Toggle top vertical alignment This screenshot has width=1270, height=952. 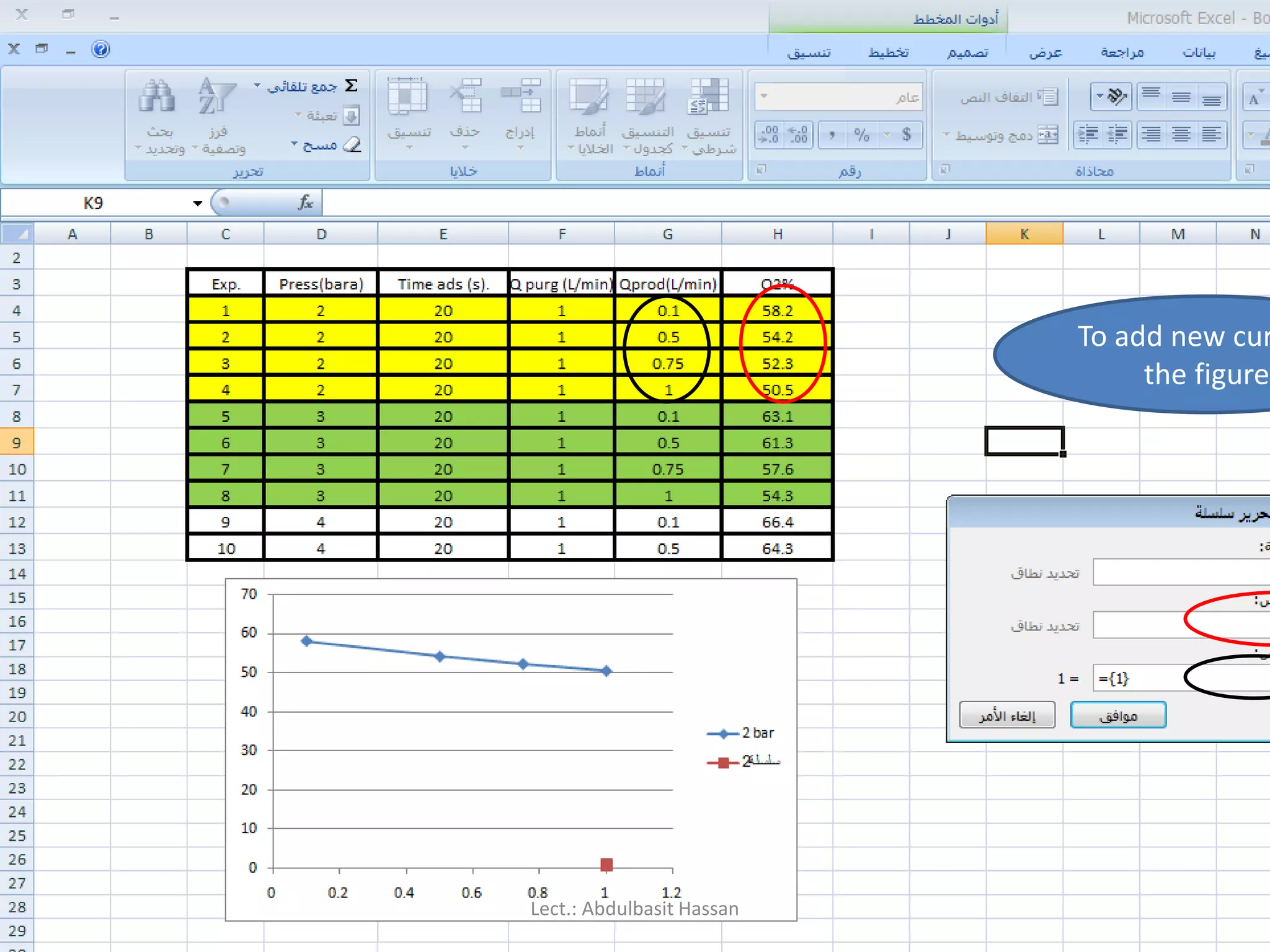point(1151,96)
